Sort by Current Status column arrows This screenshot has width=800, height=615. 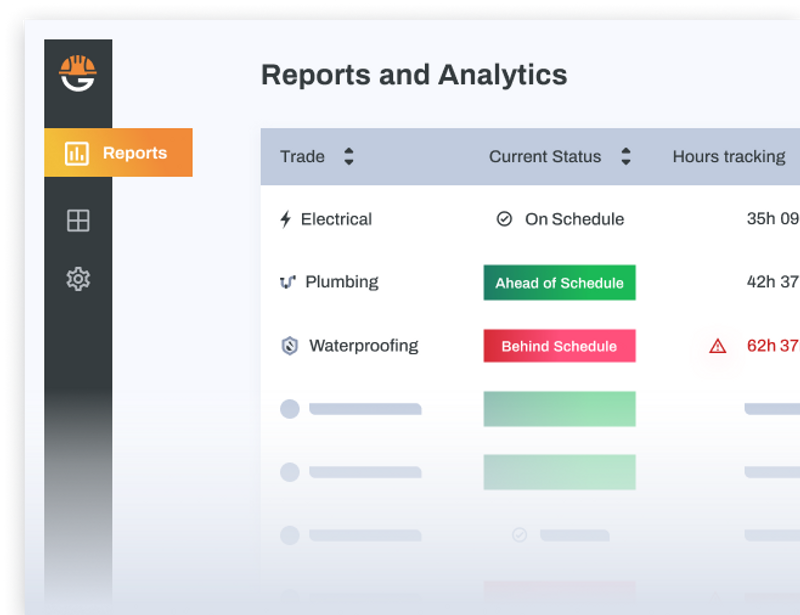pos(626,156)
